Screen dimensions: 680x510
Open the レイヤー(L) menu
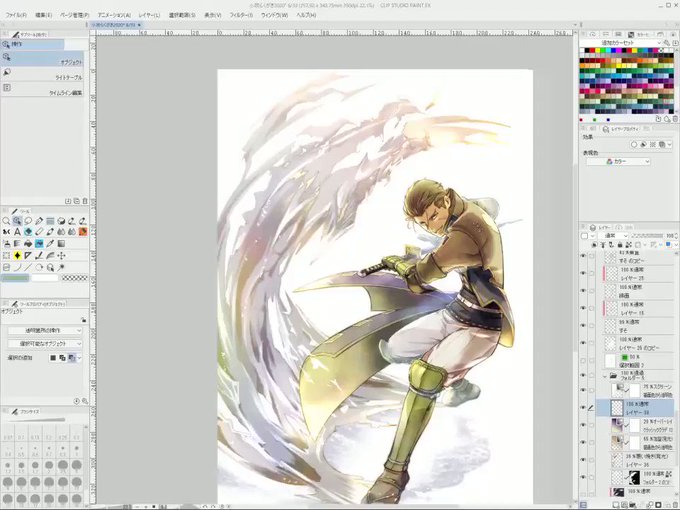[149, 15]
